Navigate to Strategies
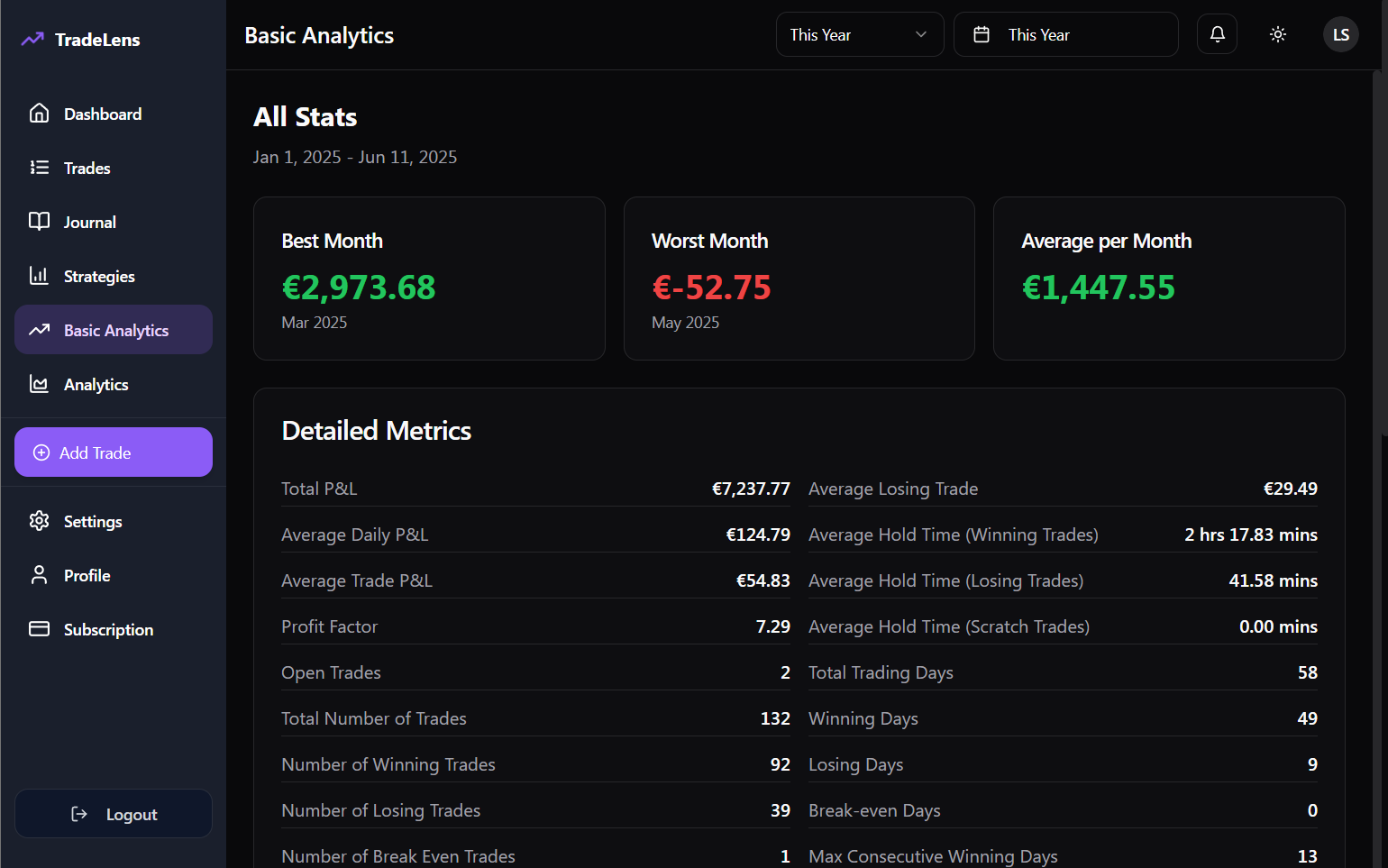 point(114,276)
